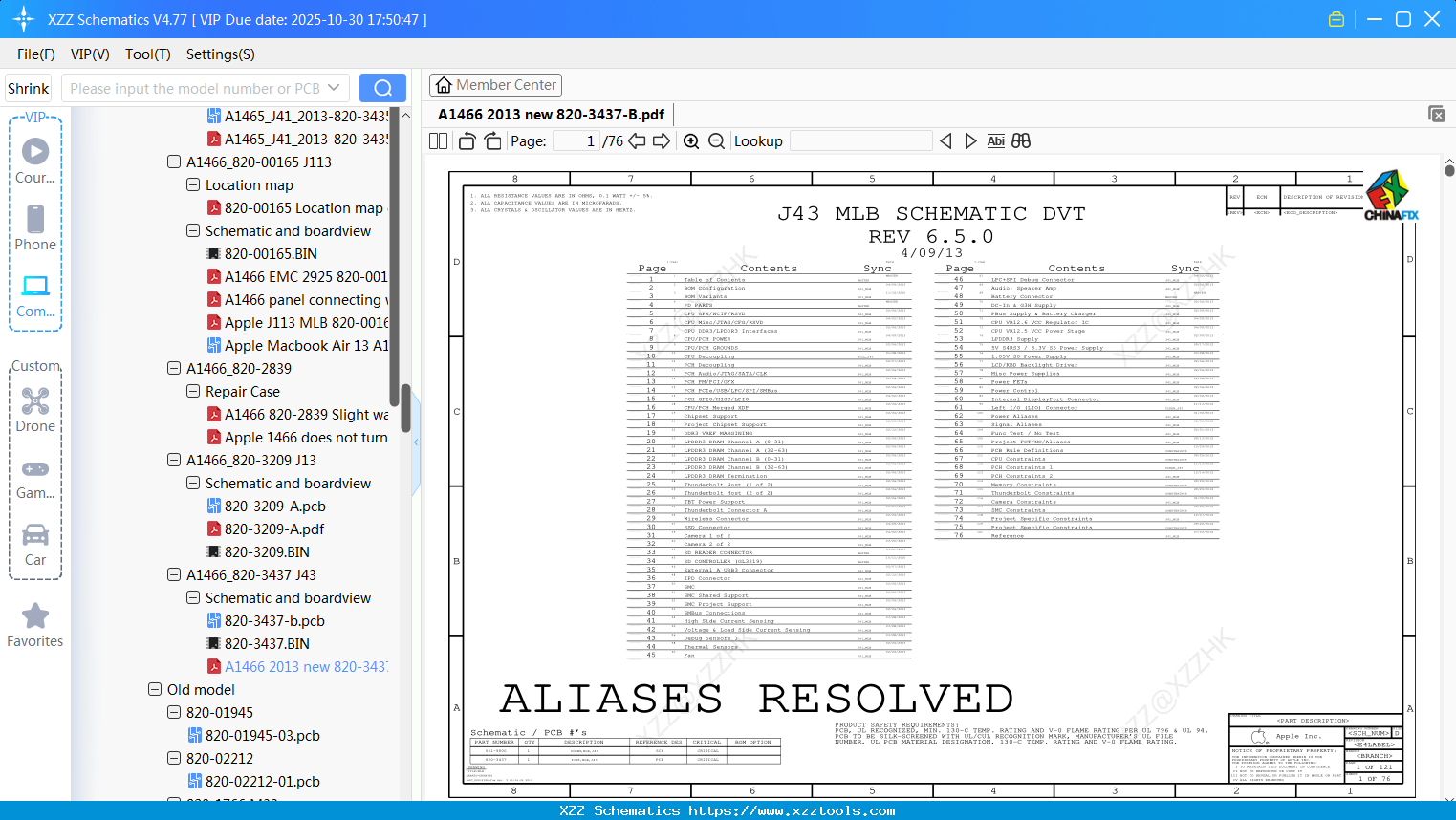
Task: Toggle the Abi whole-word match icon
Action: tap(996, 141)
